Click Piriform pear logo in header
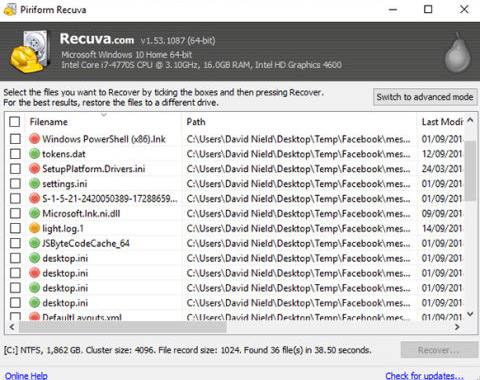The image size is (480, 380). [x=458, y=52]
